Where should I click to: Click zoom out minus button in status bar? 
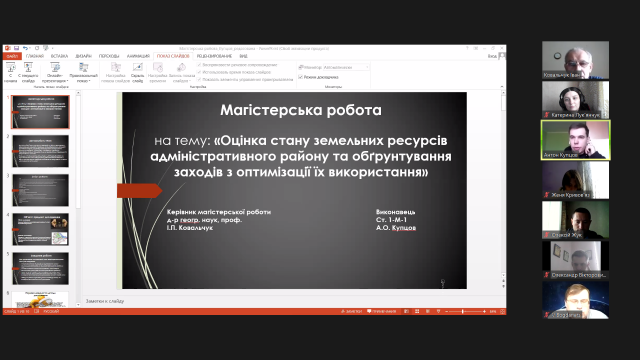[x=447, y=311]
